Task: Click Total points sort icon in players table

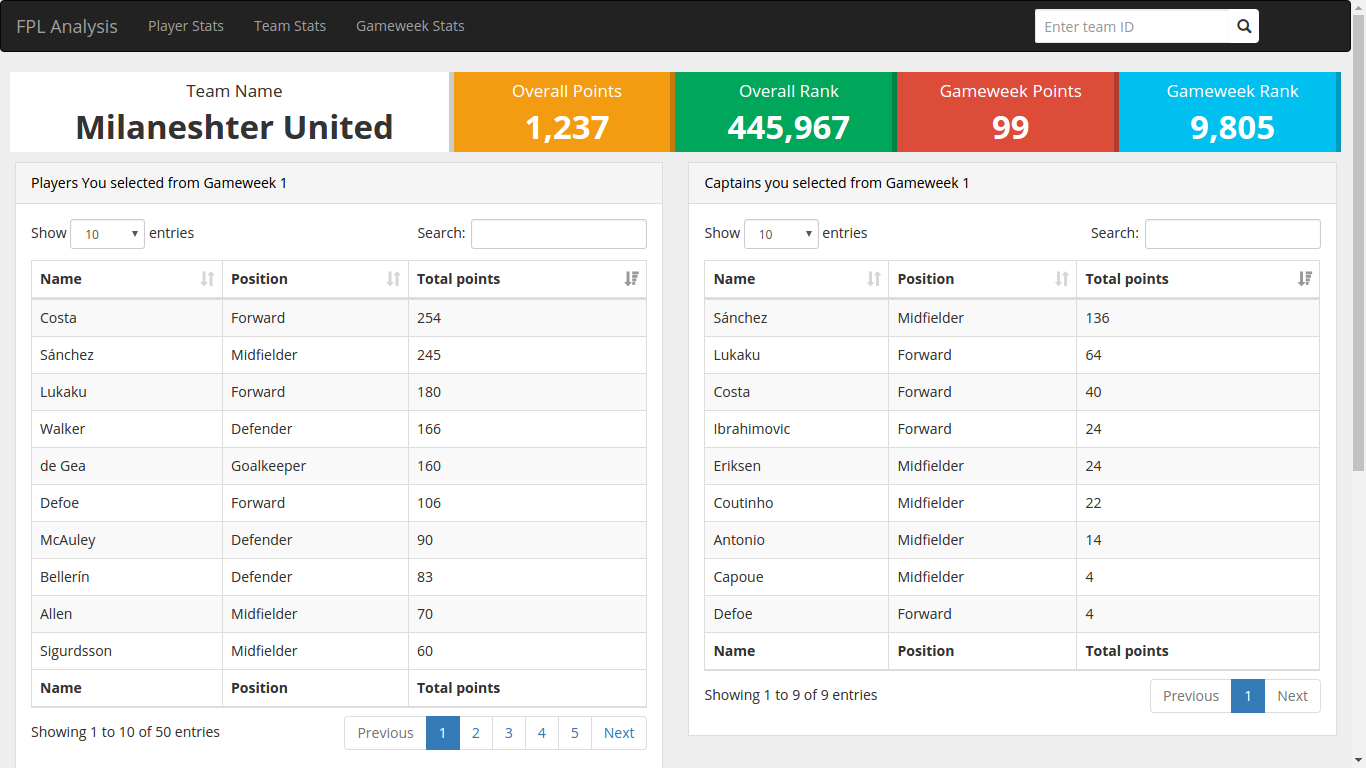Action: pyautogui.click(x=631, y=278)
